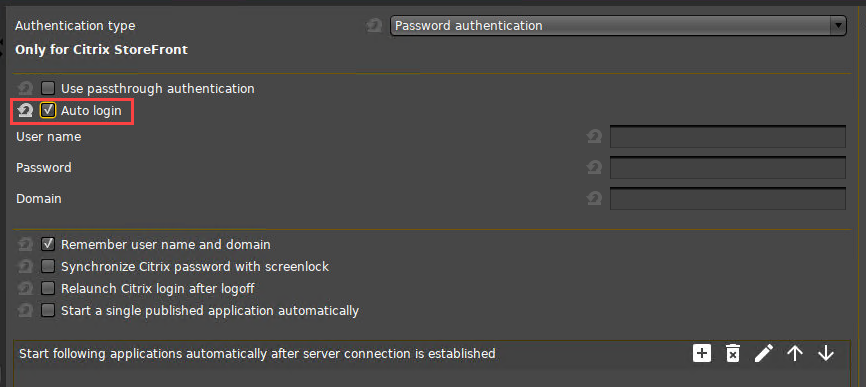Click the add application plus icon
This screenshot has height=387, width=866.
tap(701, 353)
